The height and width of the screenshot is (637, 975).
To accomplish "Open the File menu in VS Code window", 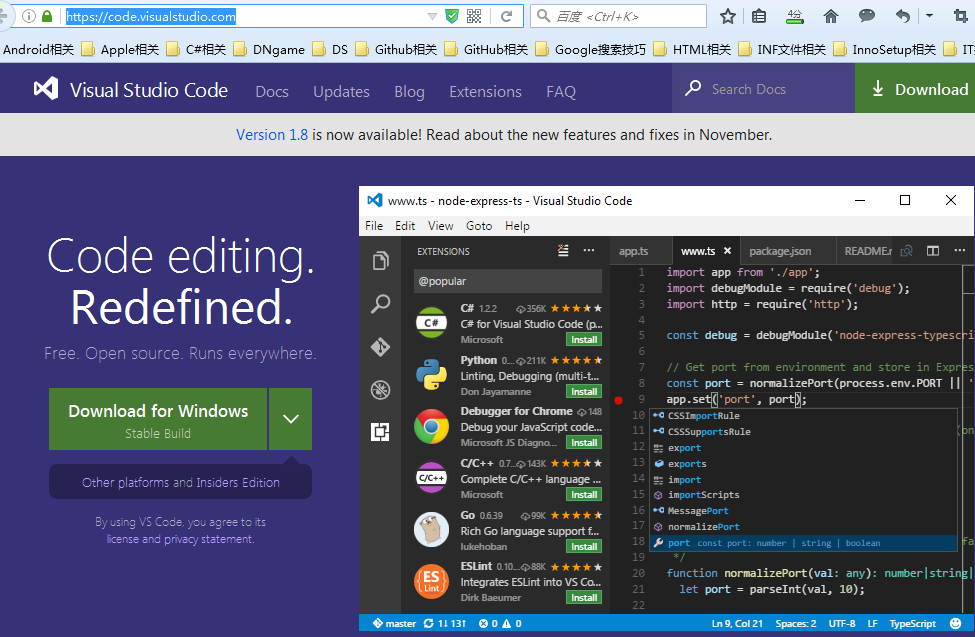I will pyautogui.click(x=374, y=226).
